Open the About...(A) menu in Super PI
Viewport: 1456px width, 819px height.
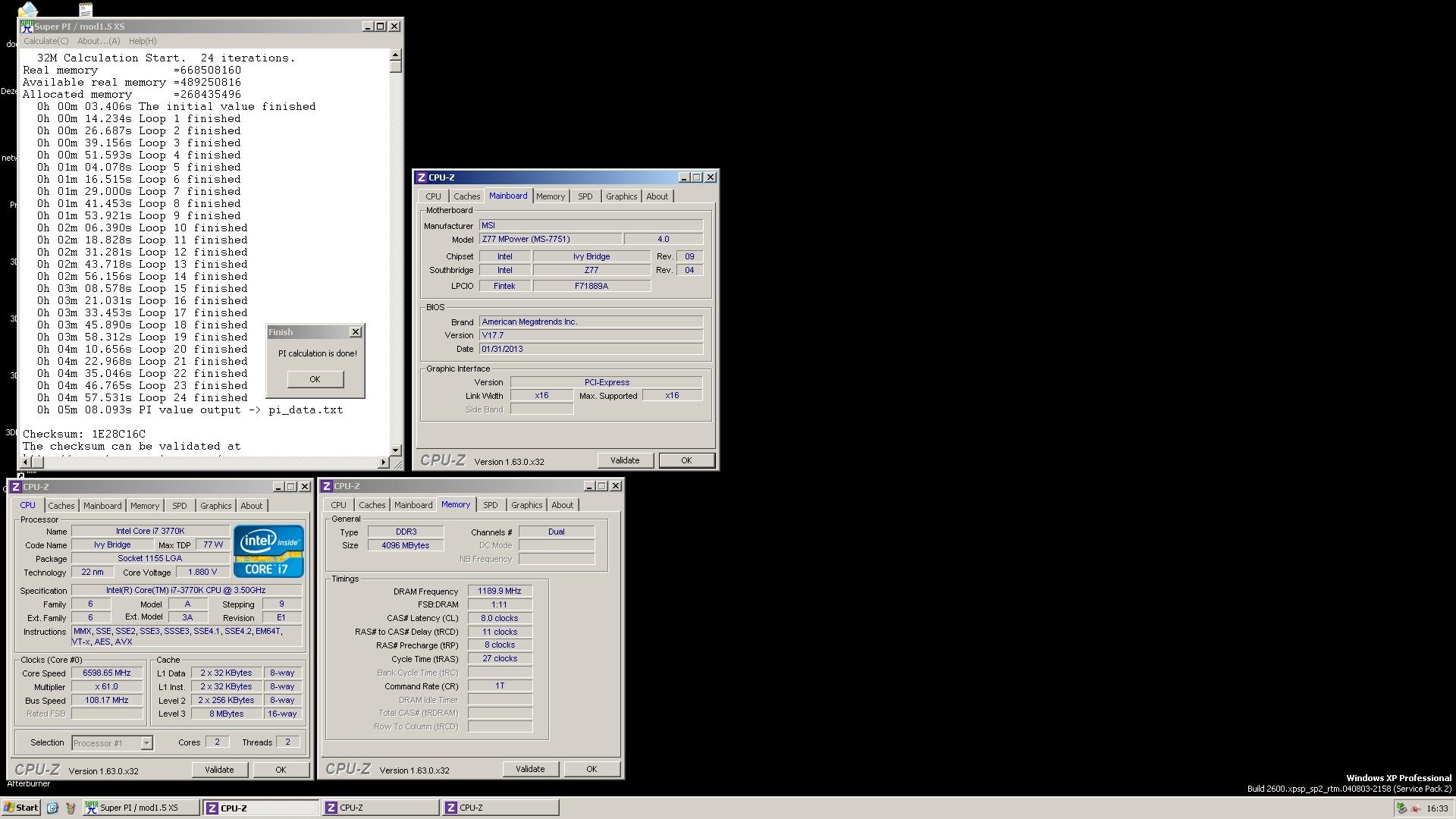(99, 41)
